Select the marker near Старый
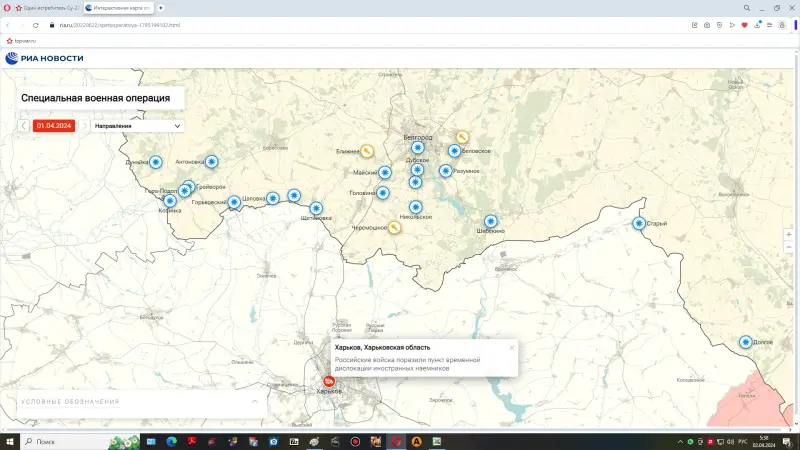 639,223
